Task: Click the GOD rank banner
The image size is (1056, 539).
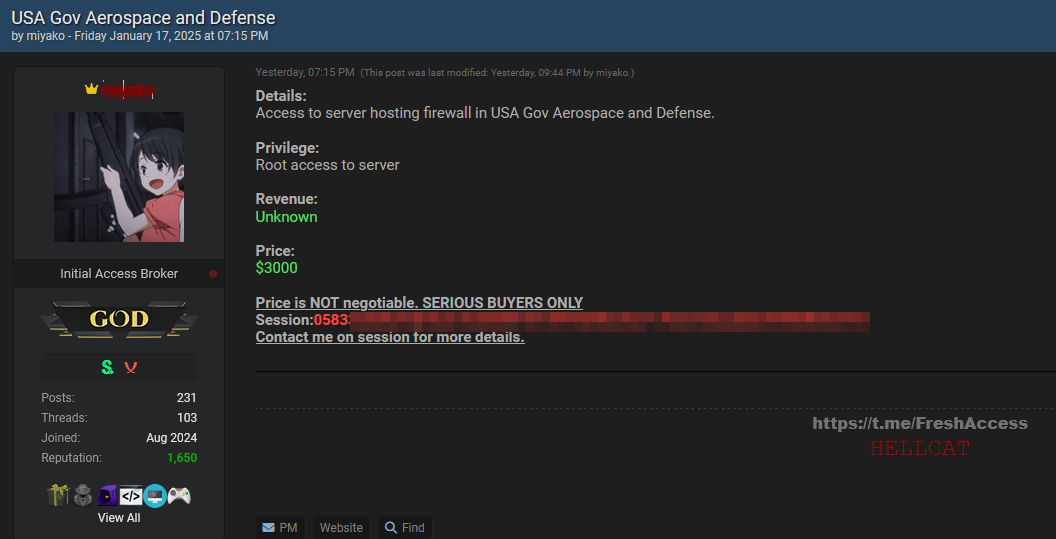Action: tap(119, 319)
